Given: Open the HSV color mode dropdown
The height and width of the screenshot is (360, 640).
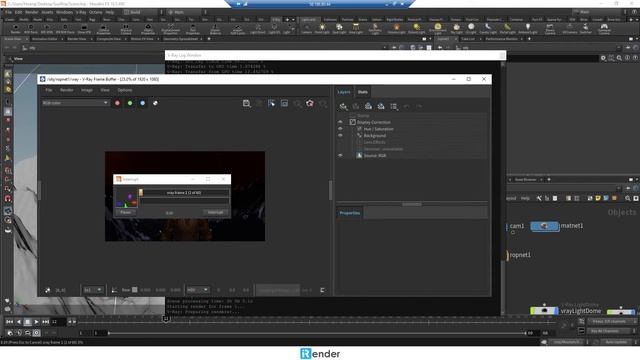Looking at the screenshot, I should 198,290.
